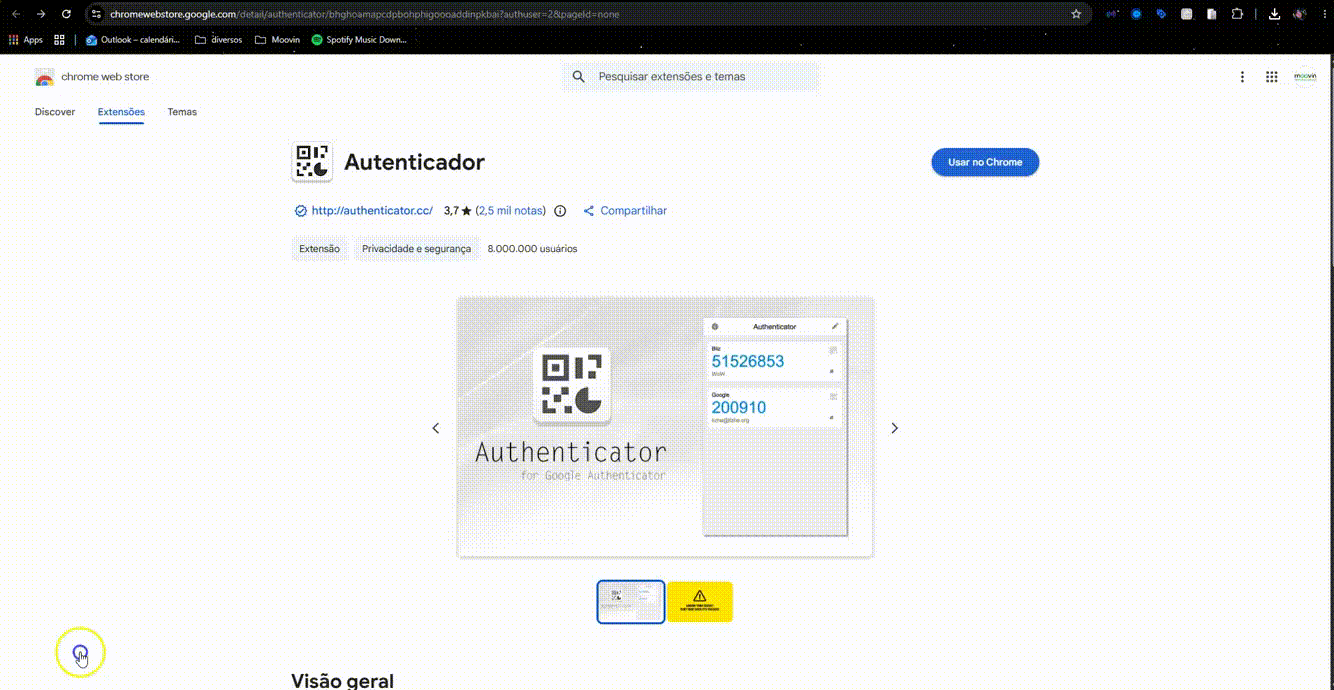Open the Web Store three-dot options menu
This screenshot has width=1334, height=690.
pyautogui.click(x=1242, y=77)
